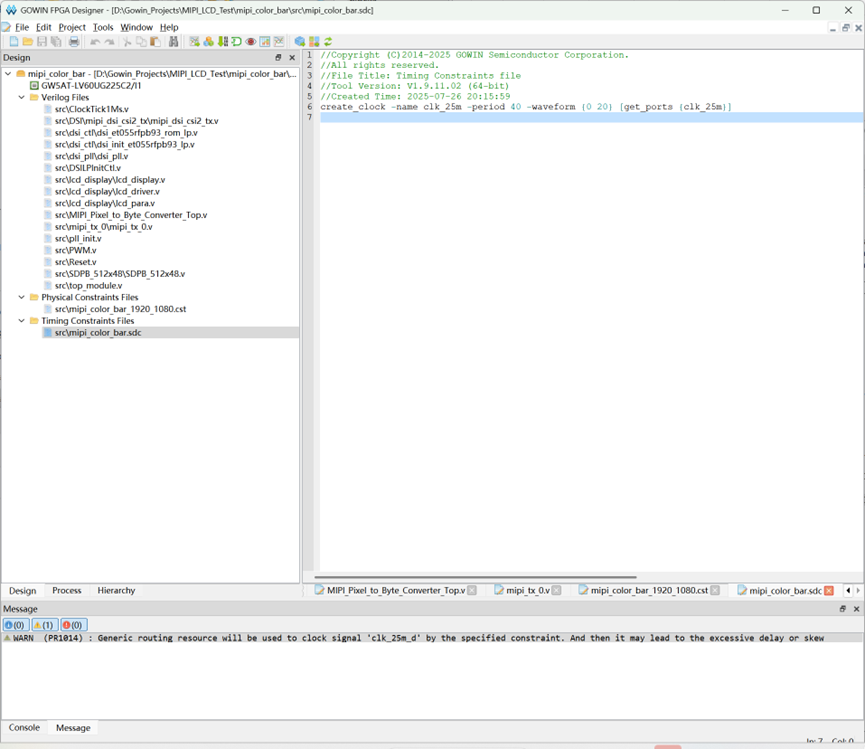
Task: Select src\mipi_color_bar.sdc in tree
Action: [x=98, y=333]
